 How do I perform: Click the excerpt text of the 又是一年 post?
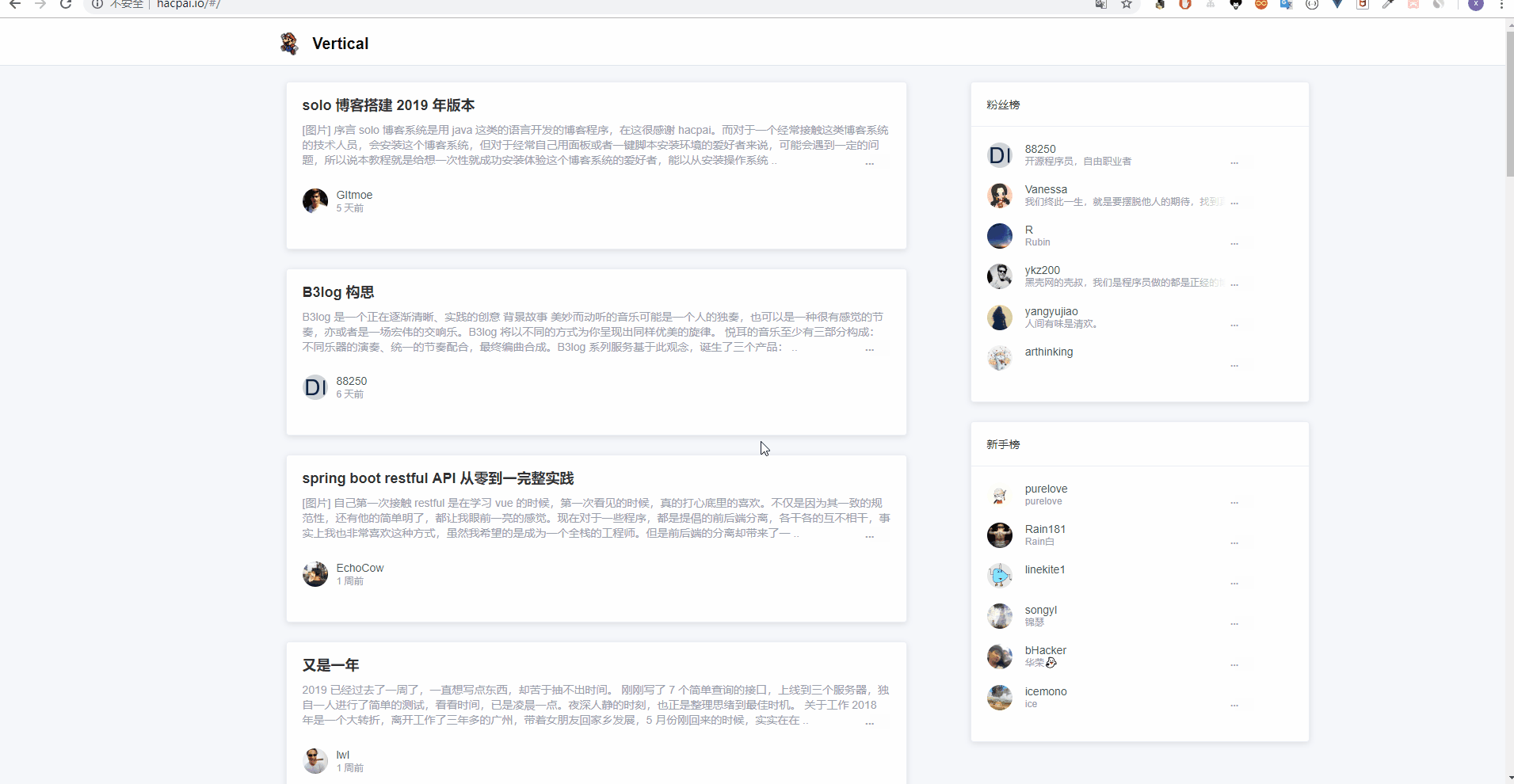595,705
